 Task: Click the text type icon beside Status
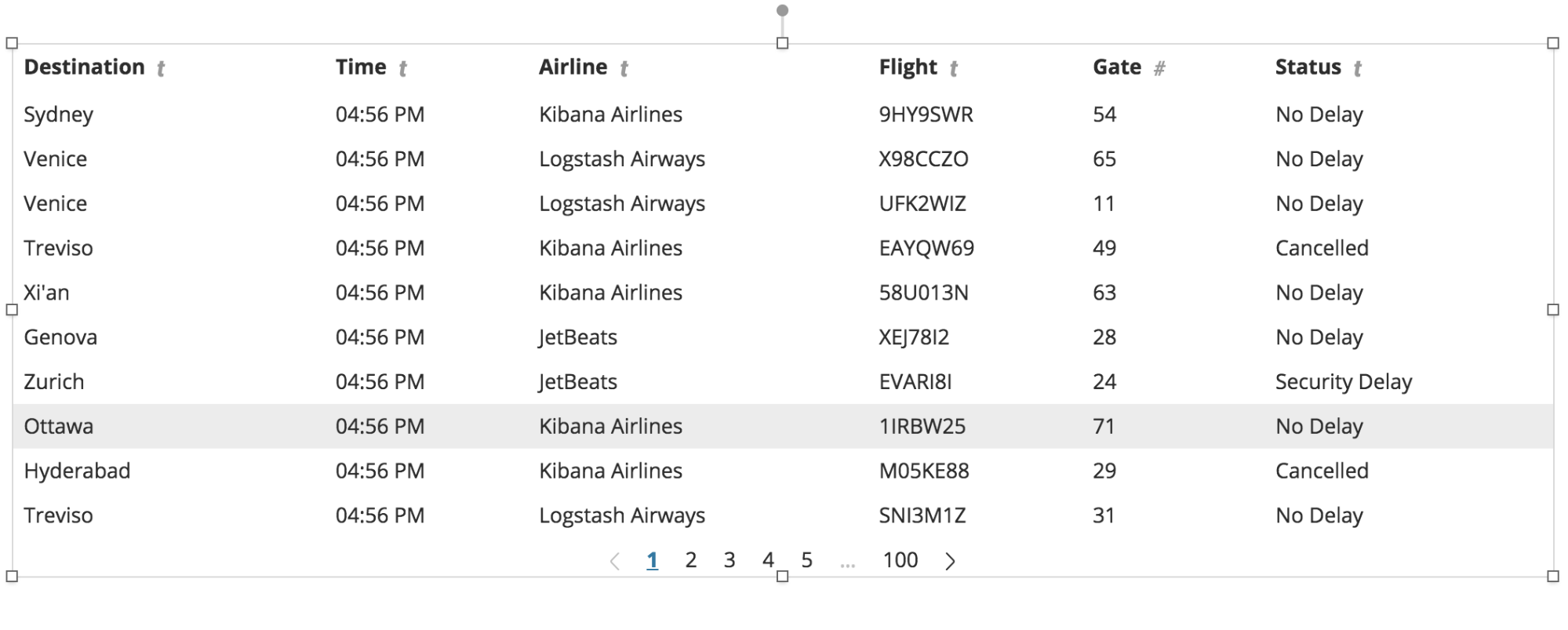coord(1357,69)
